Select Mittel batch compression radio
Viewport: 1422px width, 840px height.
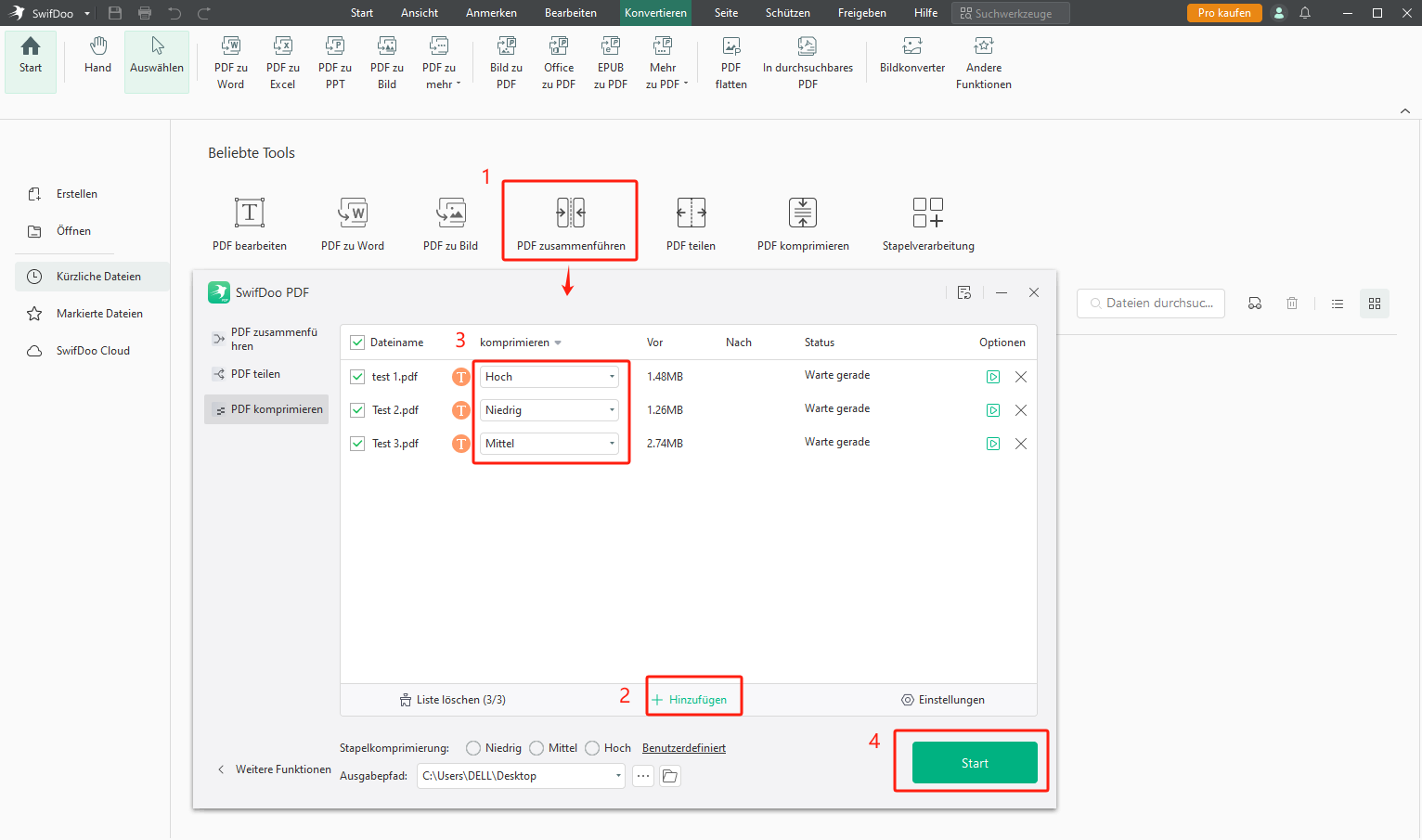tap(536, 748)
